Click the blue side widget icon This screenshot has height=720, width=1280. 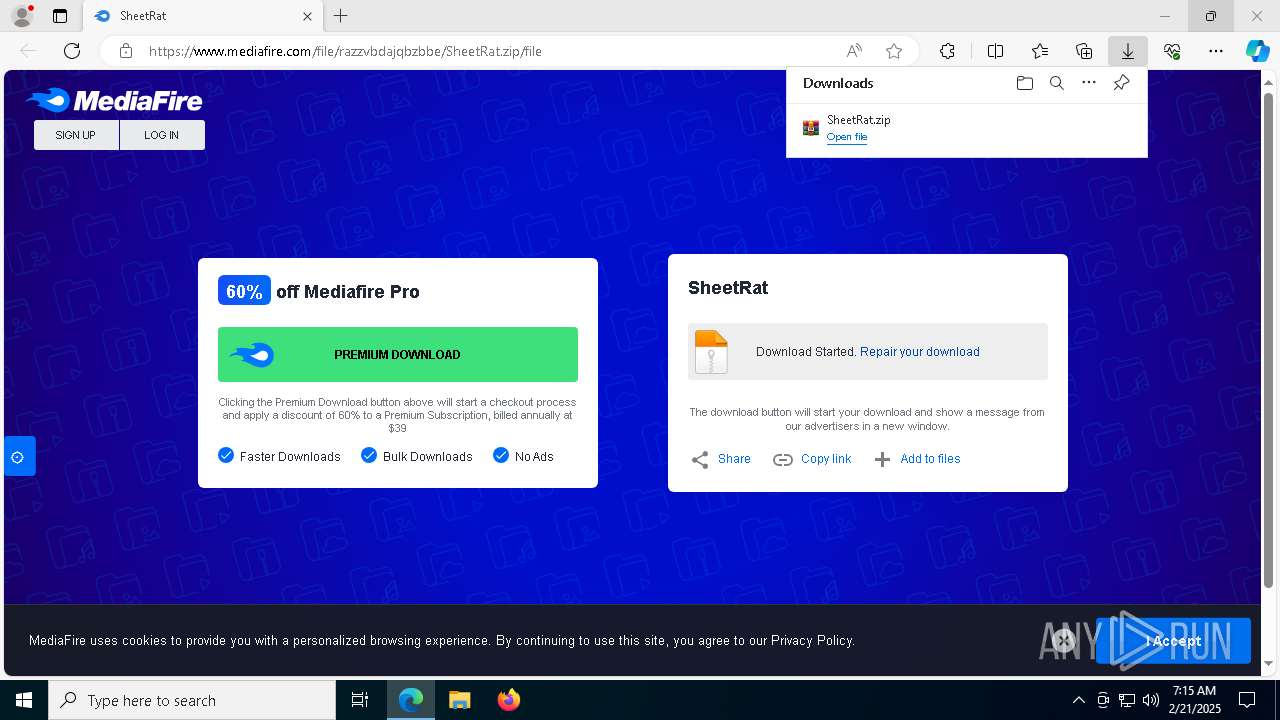pyautogui.click(x=18, y=457)
